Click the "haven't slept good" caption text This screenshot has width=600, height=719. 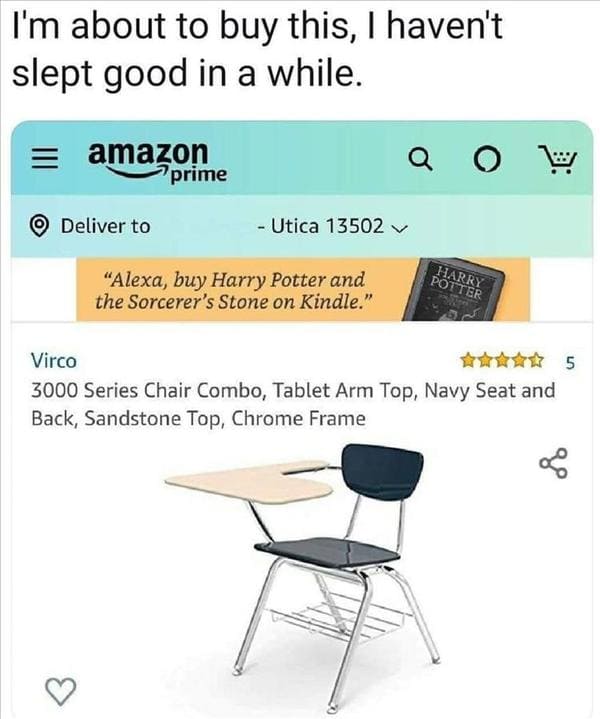[x=257, y=50]
